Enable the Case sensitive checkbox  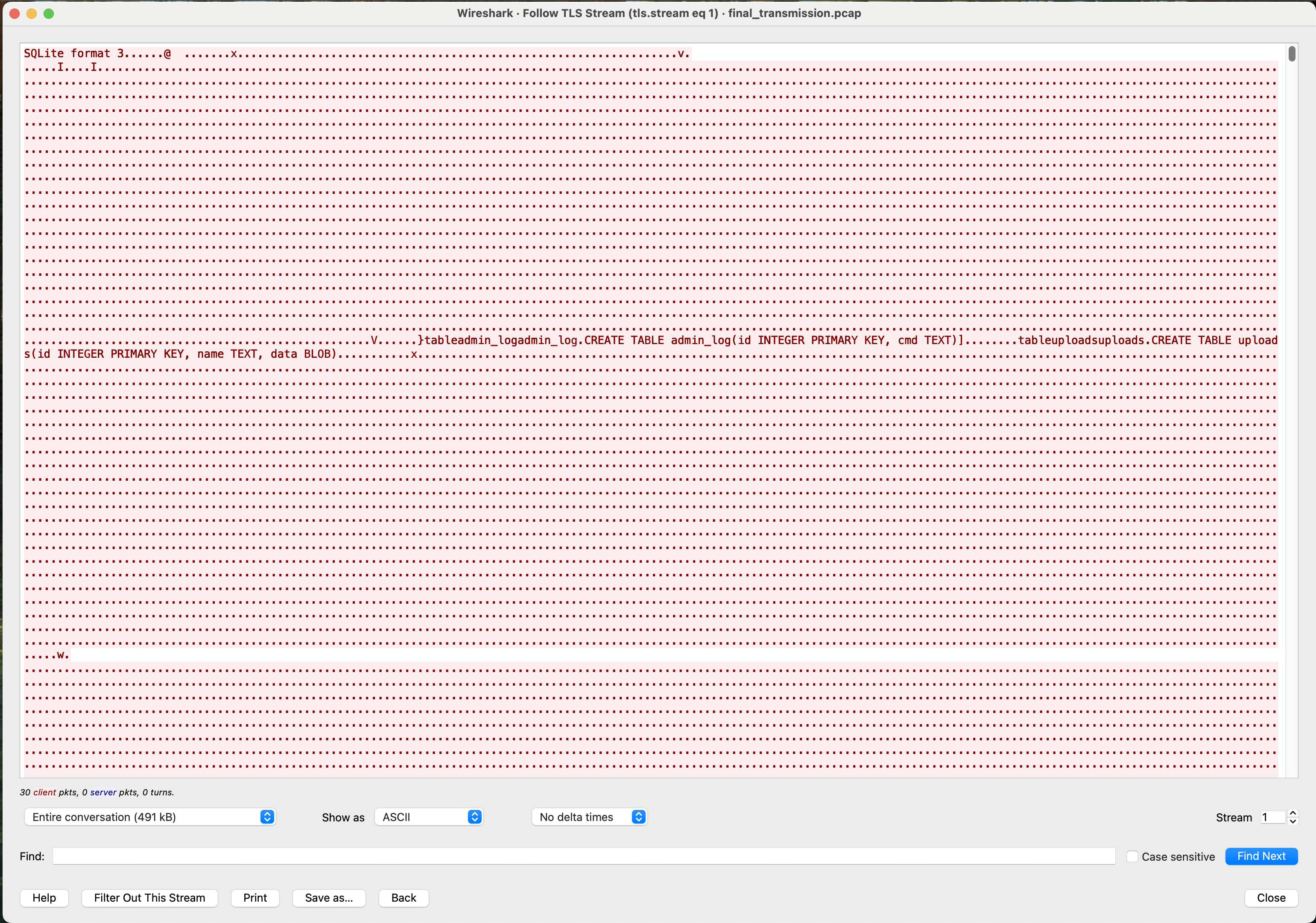tap(1132, 856)
